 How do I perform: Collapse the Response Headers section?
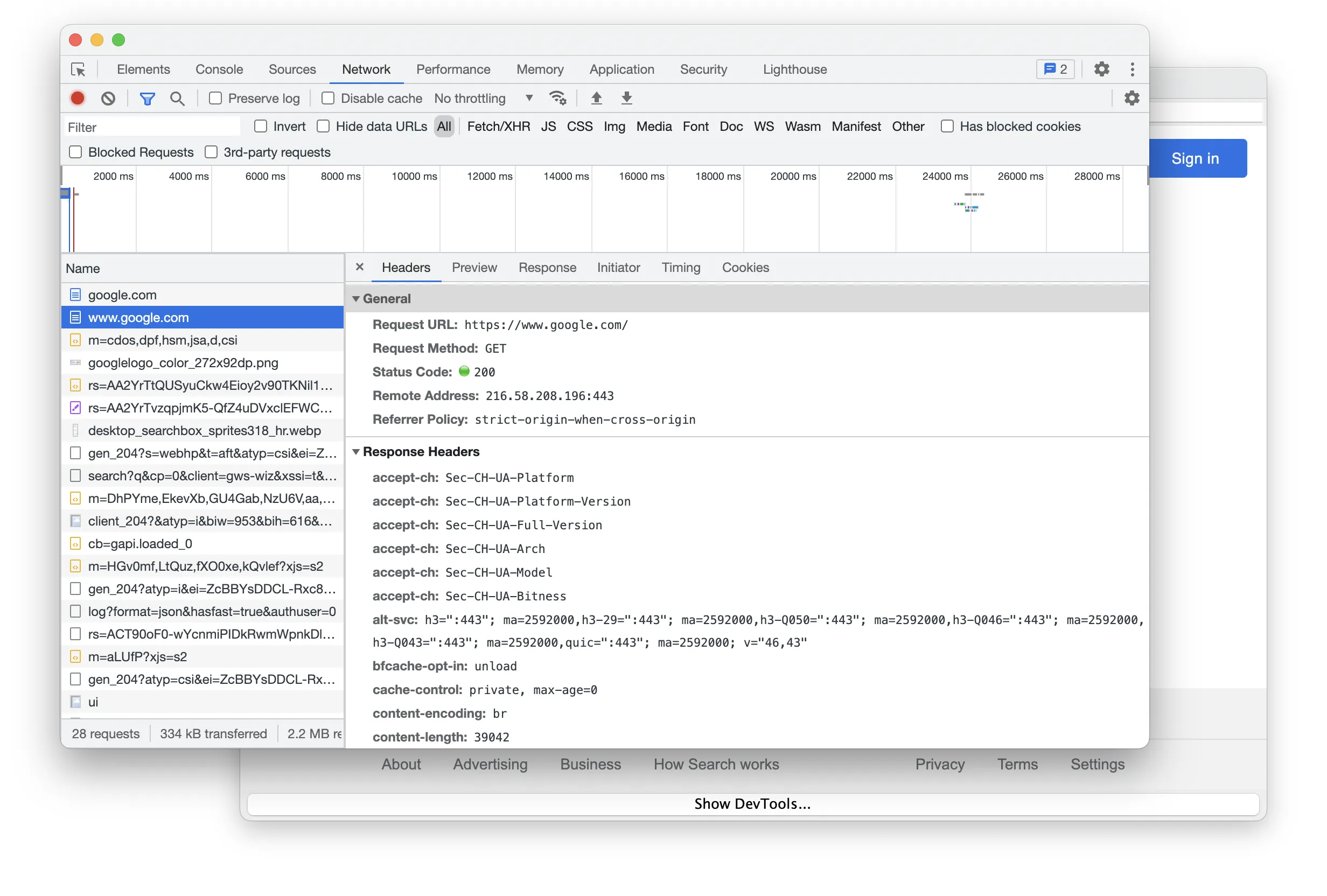356,452
